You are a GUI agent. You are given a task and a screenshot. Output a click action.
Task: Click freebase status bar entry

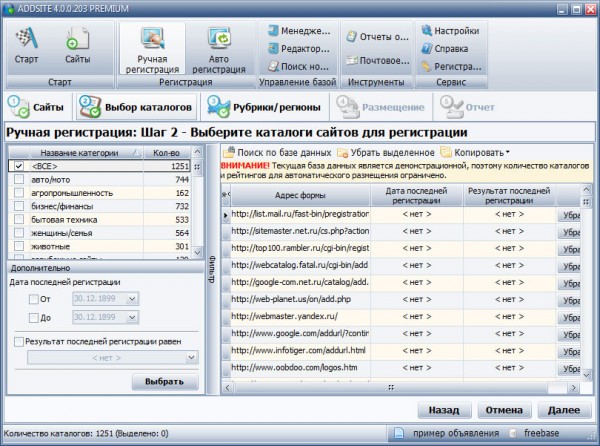(x=534, y=433)
